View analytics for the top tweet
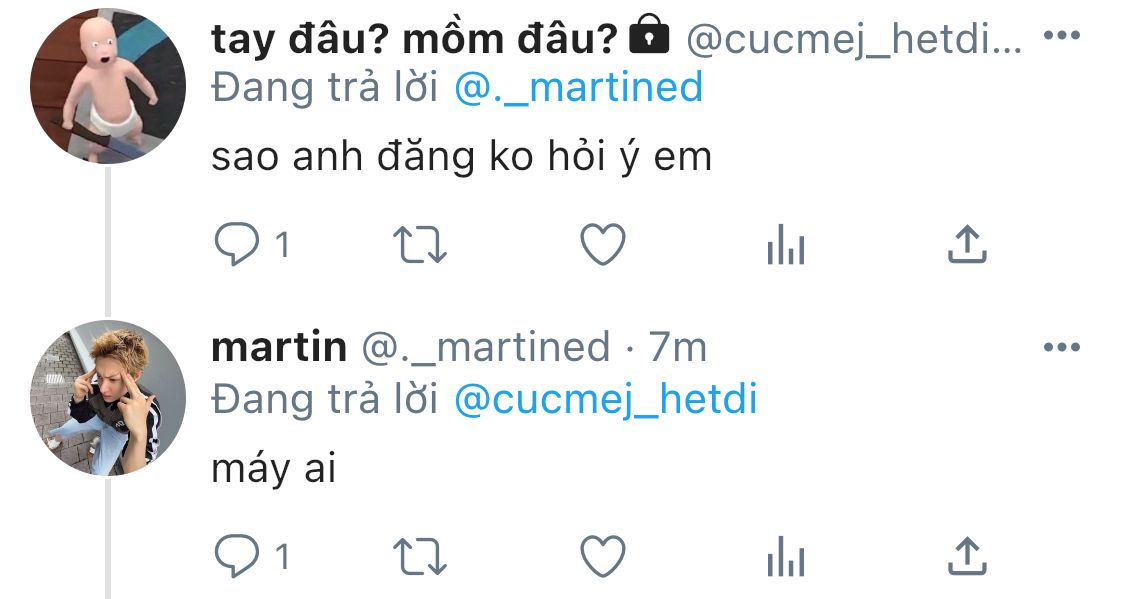Image resolution: width=1125 pixels, height=599 pixels. point(785,245)
